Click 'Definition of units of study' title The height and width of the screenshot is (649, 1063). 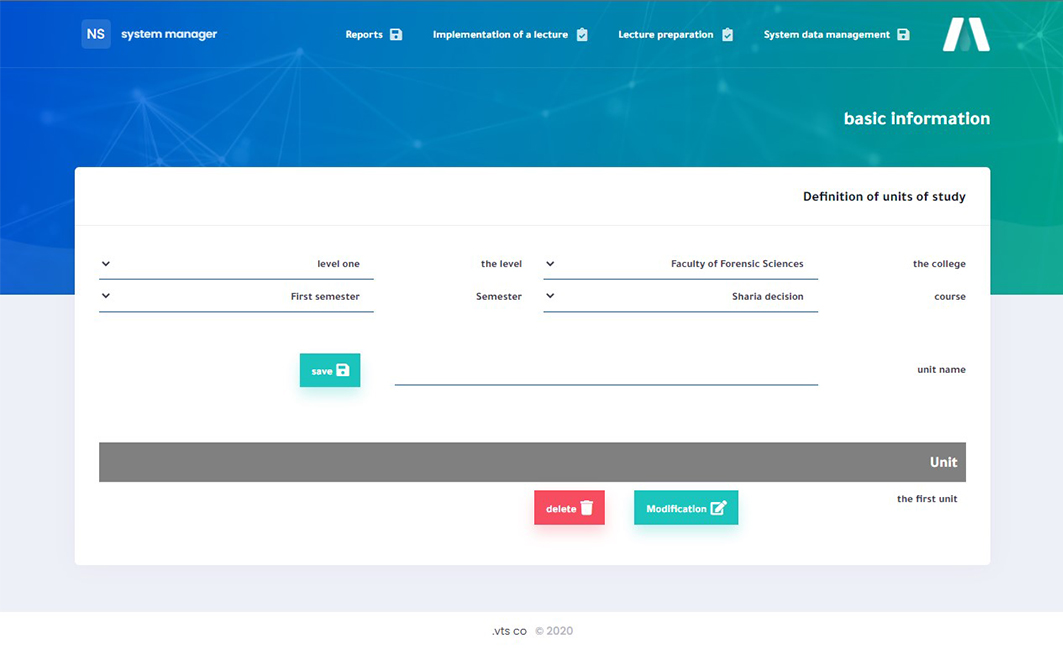click(x=884, y=197)
